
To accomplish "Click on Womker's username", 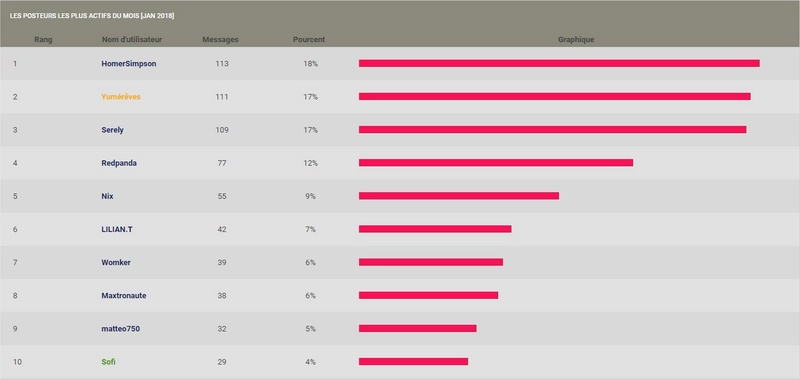I will 116,263.
